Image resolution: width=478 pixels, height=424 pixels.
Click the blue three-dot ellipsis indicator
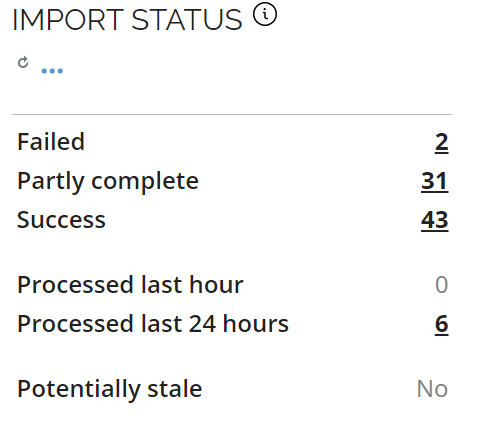(x=52, y=71)
